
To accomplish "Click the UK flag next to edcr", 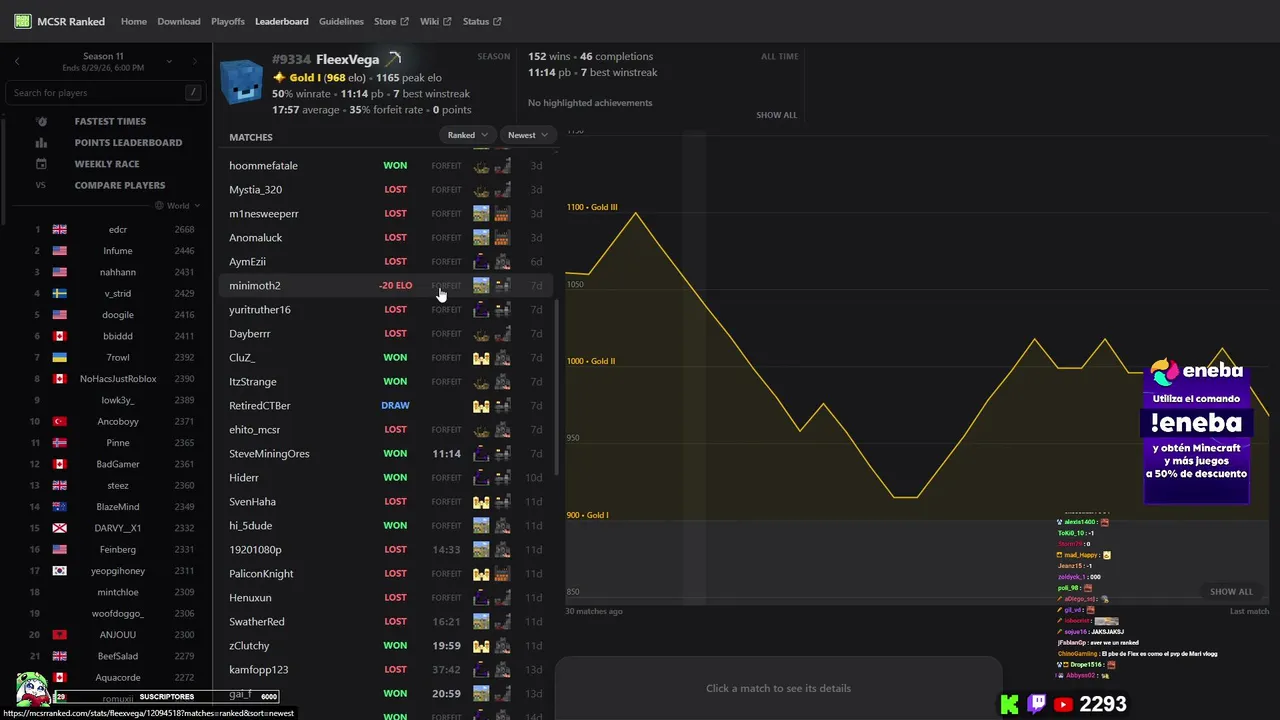I will [x=59, y=230].
